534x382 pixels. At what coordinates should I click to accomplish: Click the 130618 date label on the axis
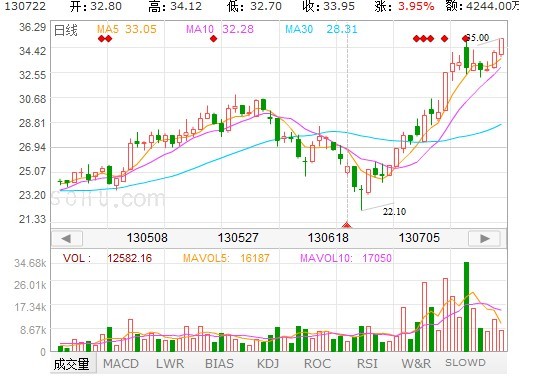click(328, 238)
